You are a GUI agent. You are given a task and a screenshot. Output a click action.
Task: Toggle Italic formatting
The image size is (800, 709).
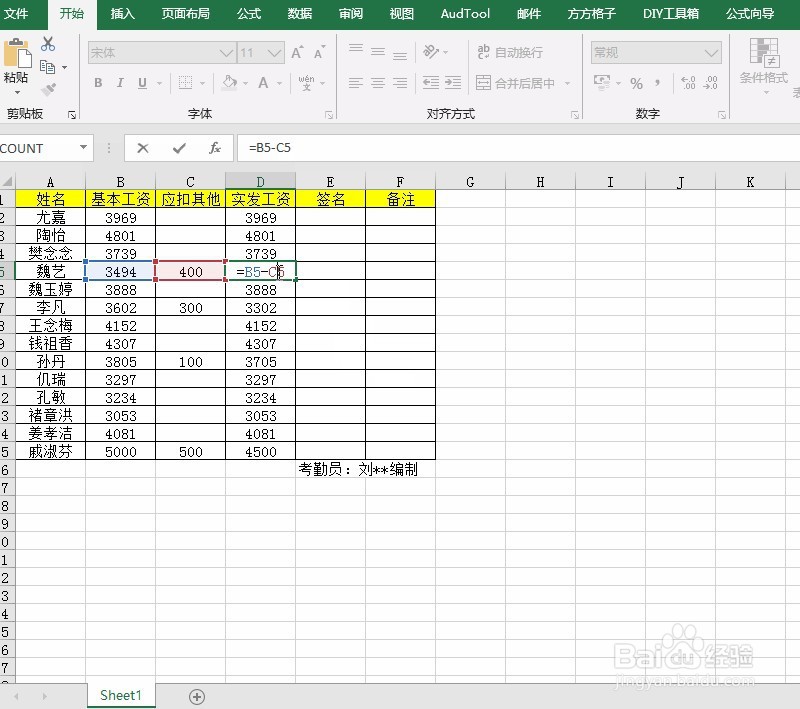[x=120, y=82]
